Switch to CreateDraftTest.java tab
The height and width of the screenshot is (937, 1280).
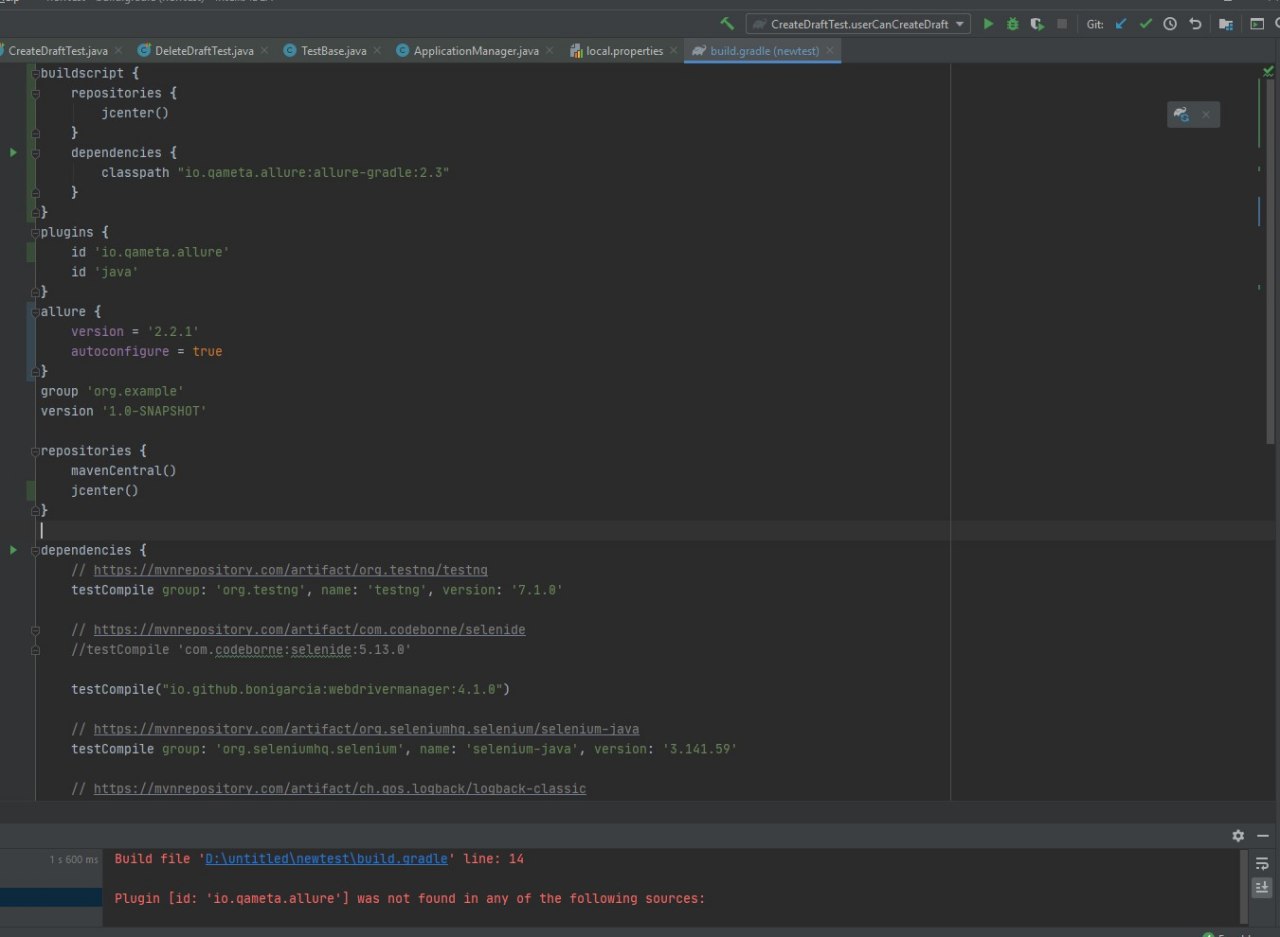(x=58, y=51)
